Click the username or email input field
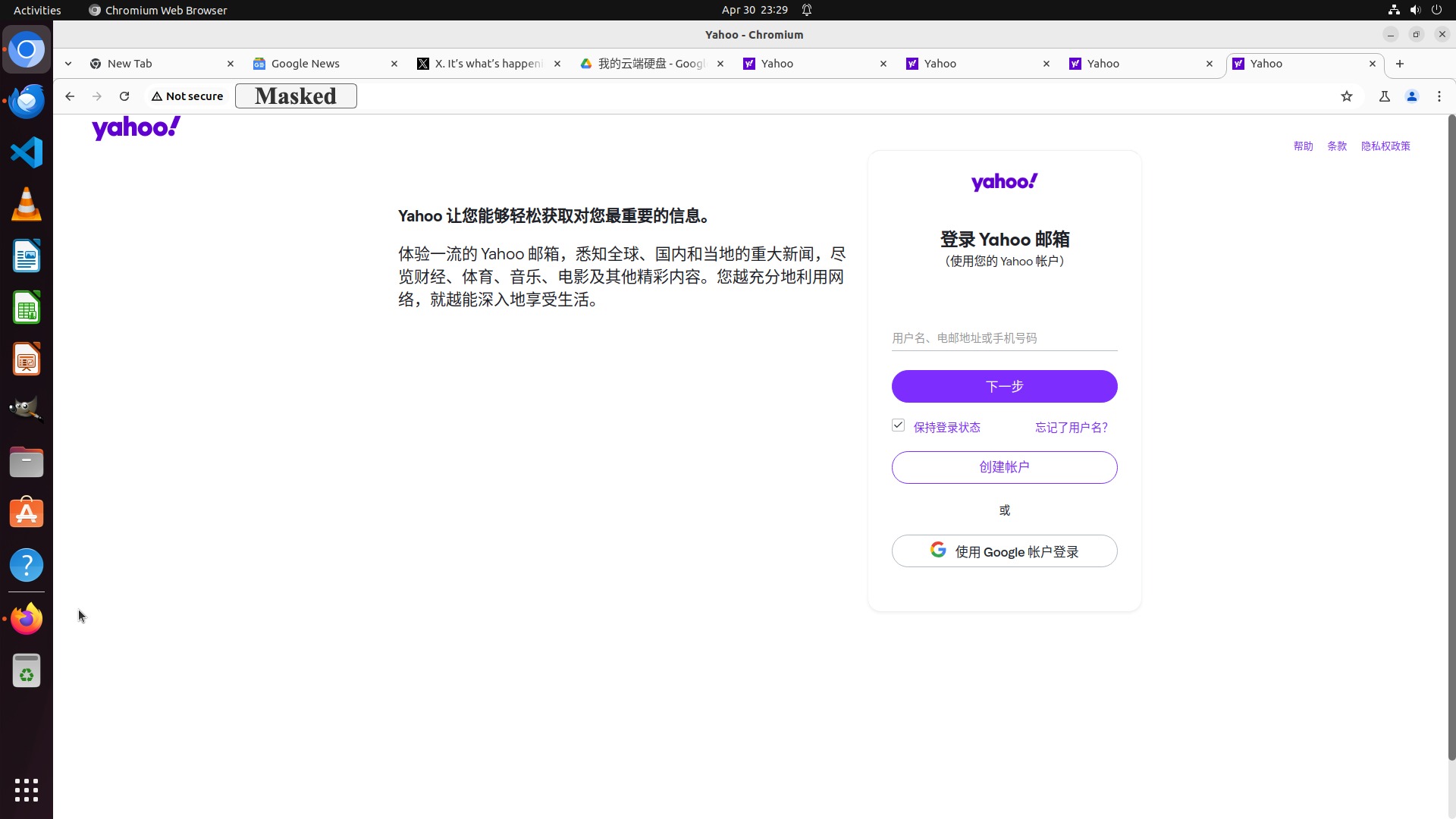The height and width of the screenshot is (819, 1456). coord(1004,338)
